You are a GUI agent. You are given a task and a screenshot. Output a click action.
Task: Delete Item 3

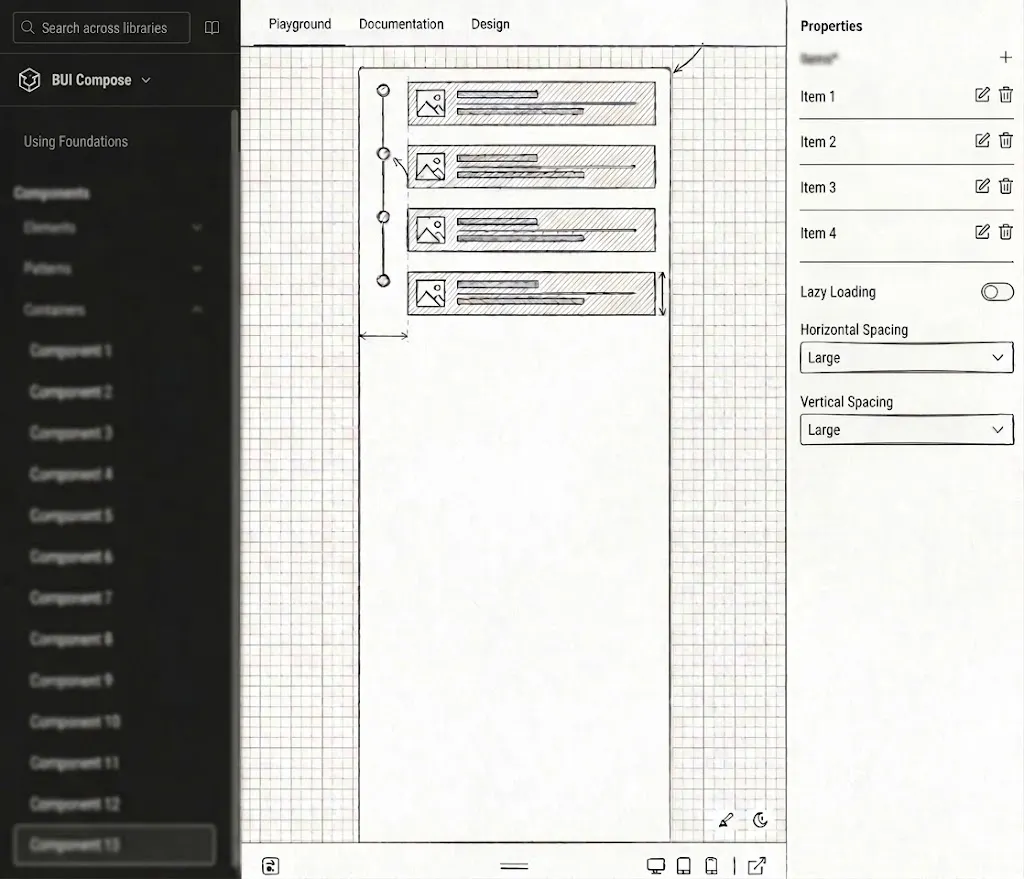[x=1006, y=186]
